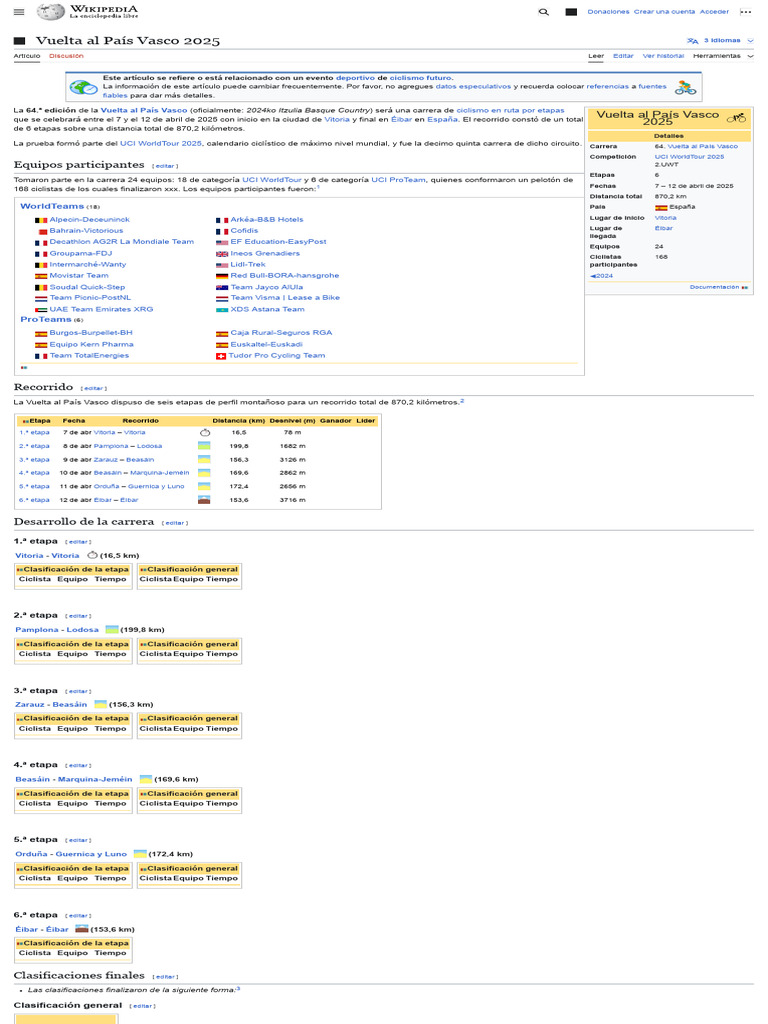Viewport: 768px width, 1024px height.
Task: Switch to the Artículo tab
Action: coord(27,56)
